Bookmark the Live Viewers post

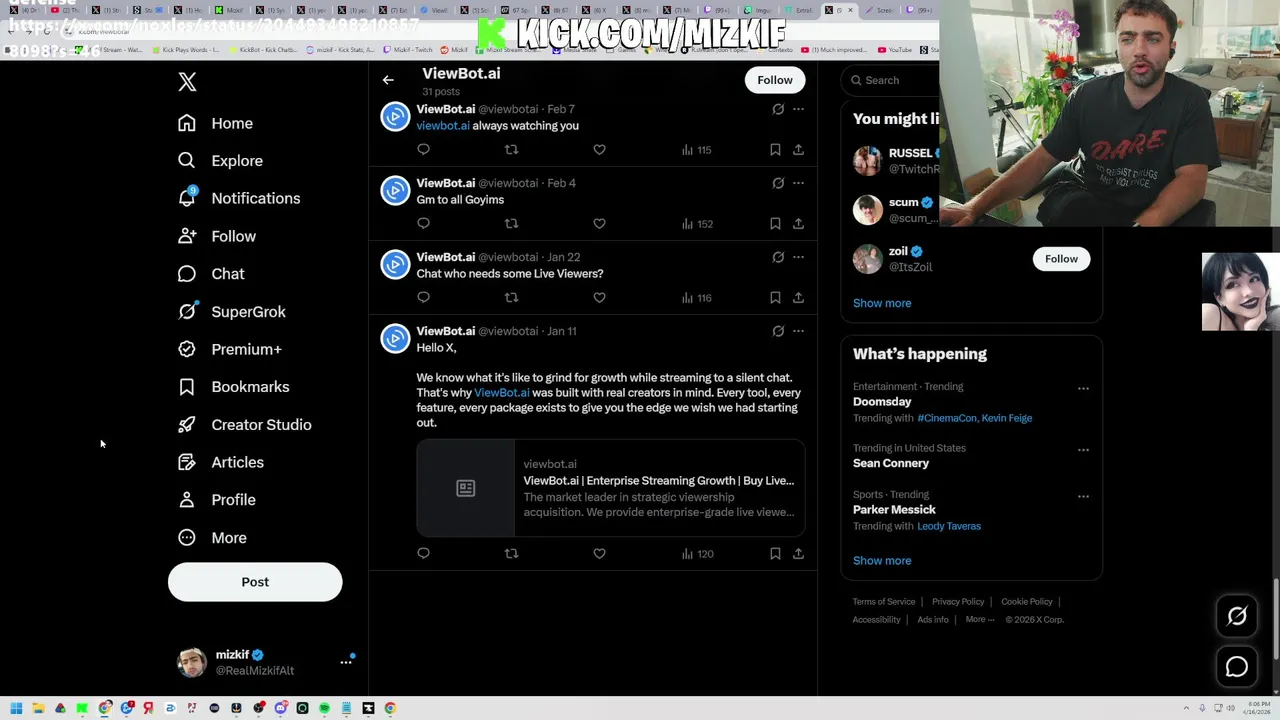775,297
